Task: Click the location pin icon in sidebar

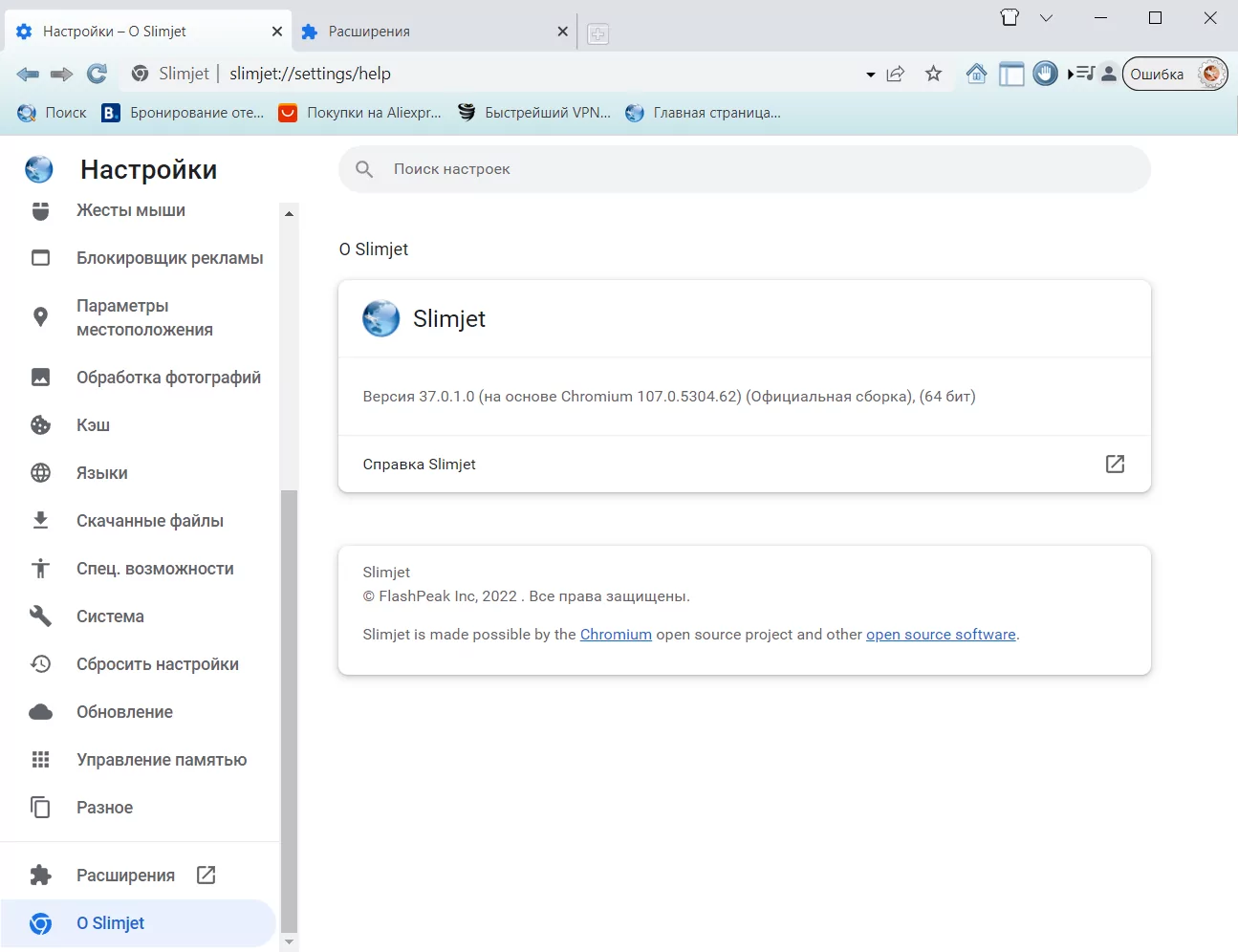Action: pos(40,317)
